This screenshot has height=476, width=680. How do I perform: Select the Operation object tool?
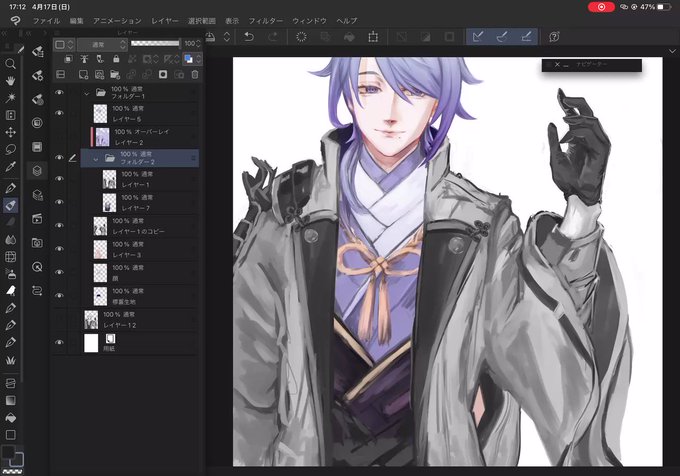(10, 115)
